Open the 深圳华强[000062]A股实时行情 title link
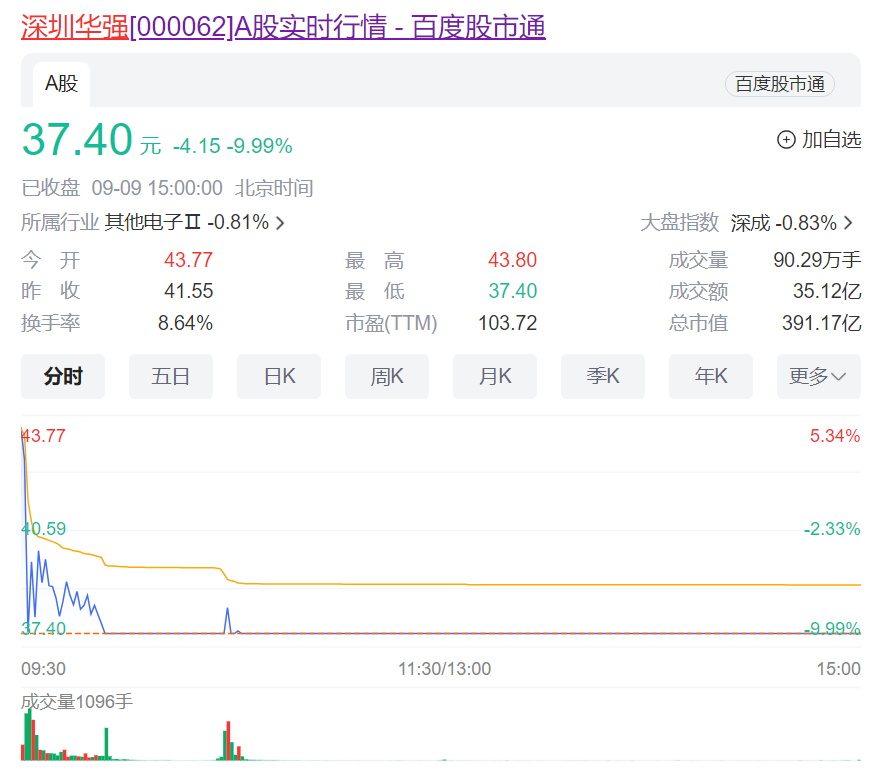The height and width of the screenshot is (774, 886). click(283, 27)
